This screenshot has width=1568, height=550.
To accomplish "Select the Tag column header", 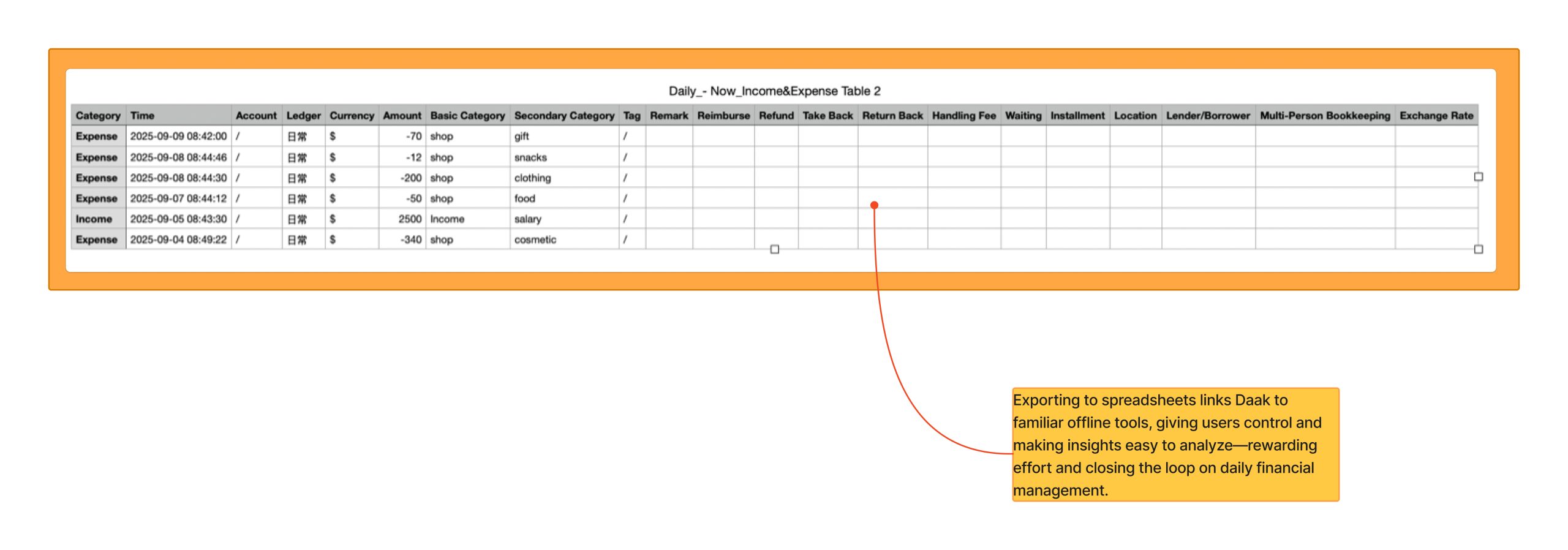I will pos(631,115).
